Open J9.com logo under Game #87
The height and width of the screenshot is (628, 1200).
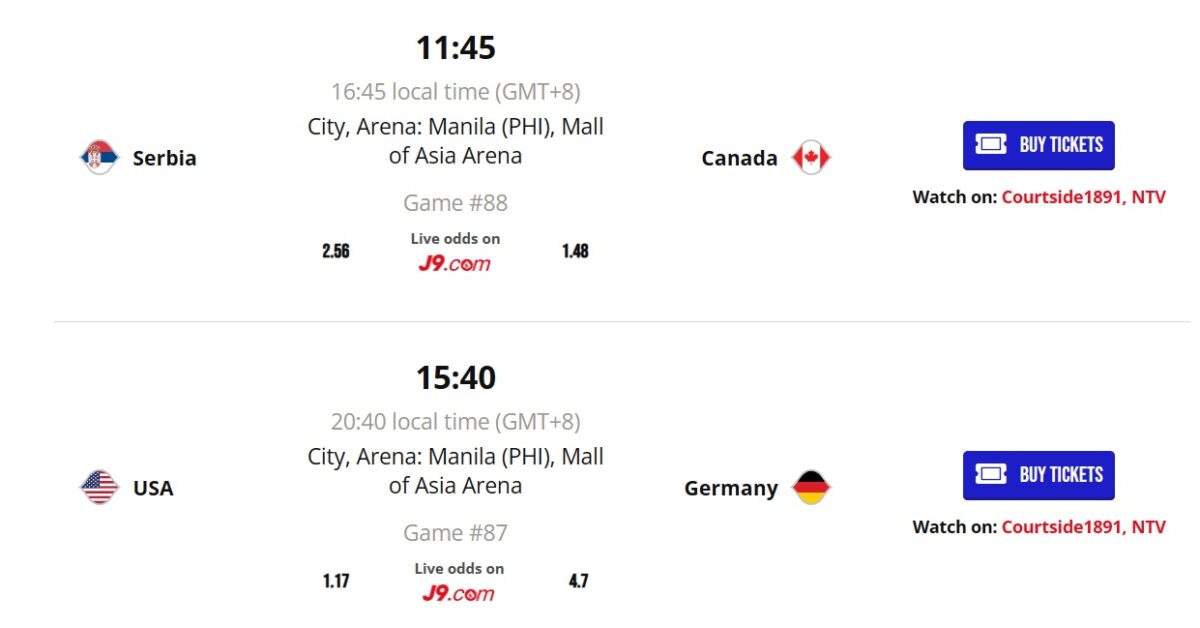click(458, 594)
